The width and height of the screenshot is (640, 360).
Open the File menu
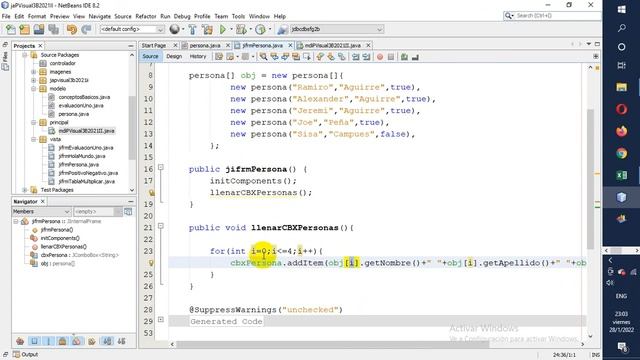[x=6, y=16]
